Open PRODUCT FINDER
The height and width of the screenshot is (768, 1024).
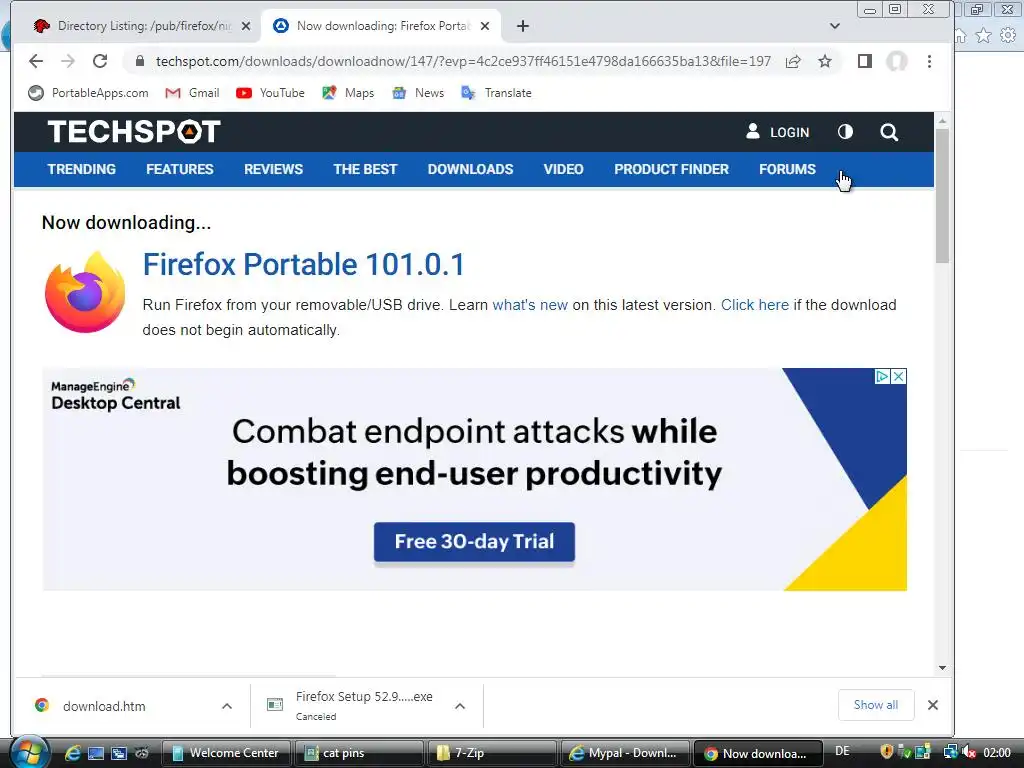coord(671,169)
